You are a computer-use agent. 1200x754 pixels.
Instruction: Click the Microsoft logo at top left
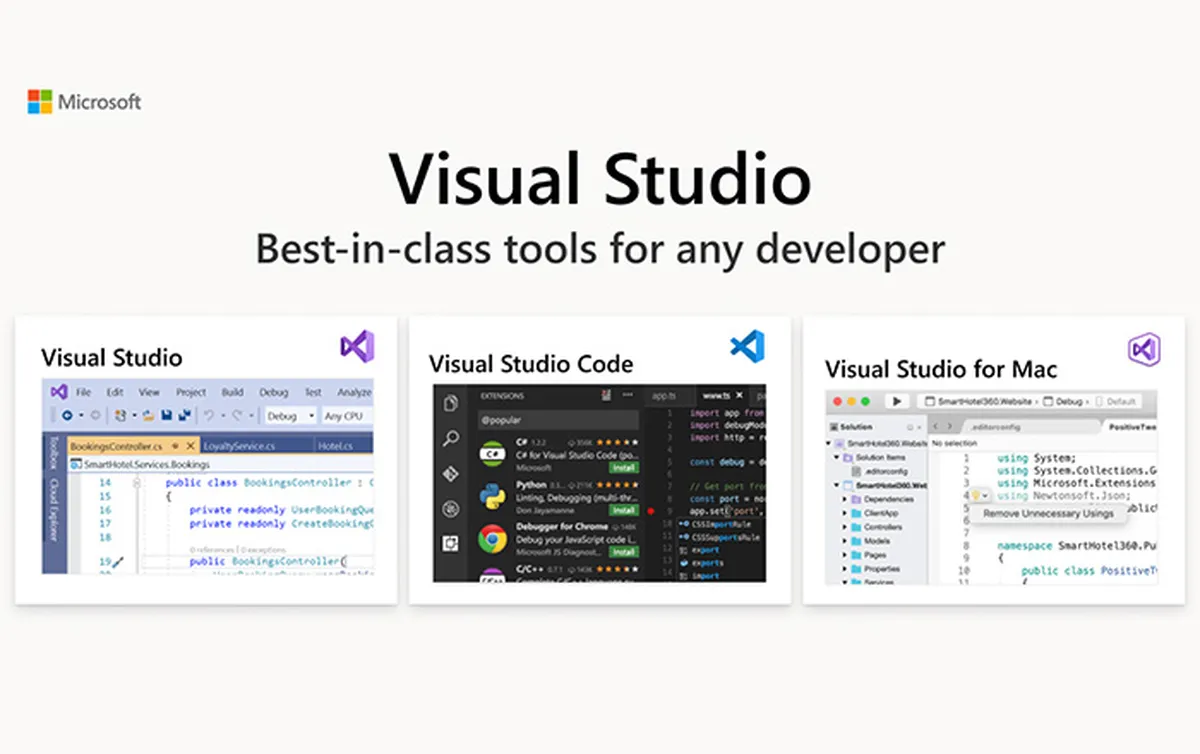click(84, 101)
